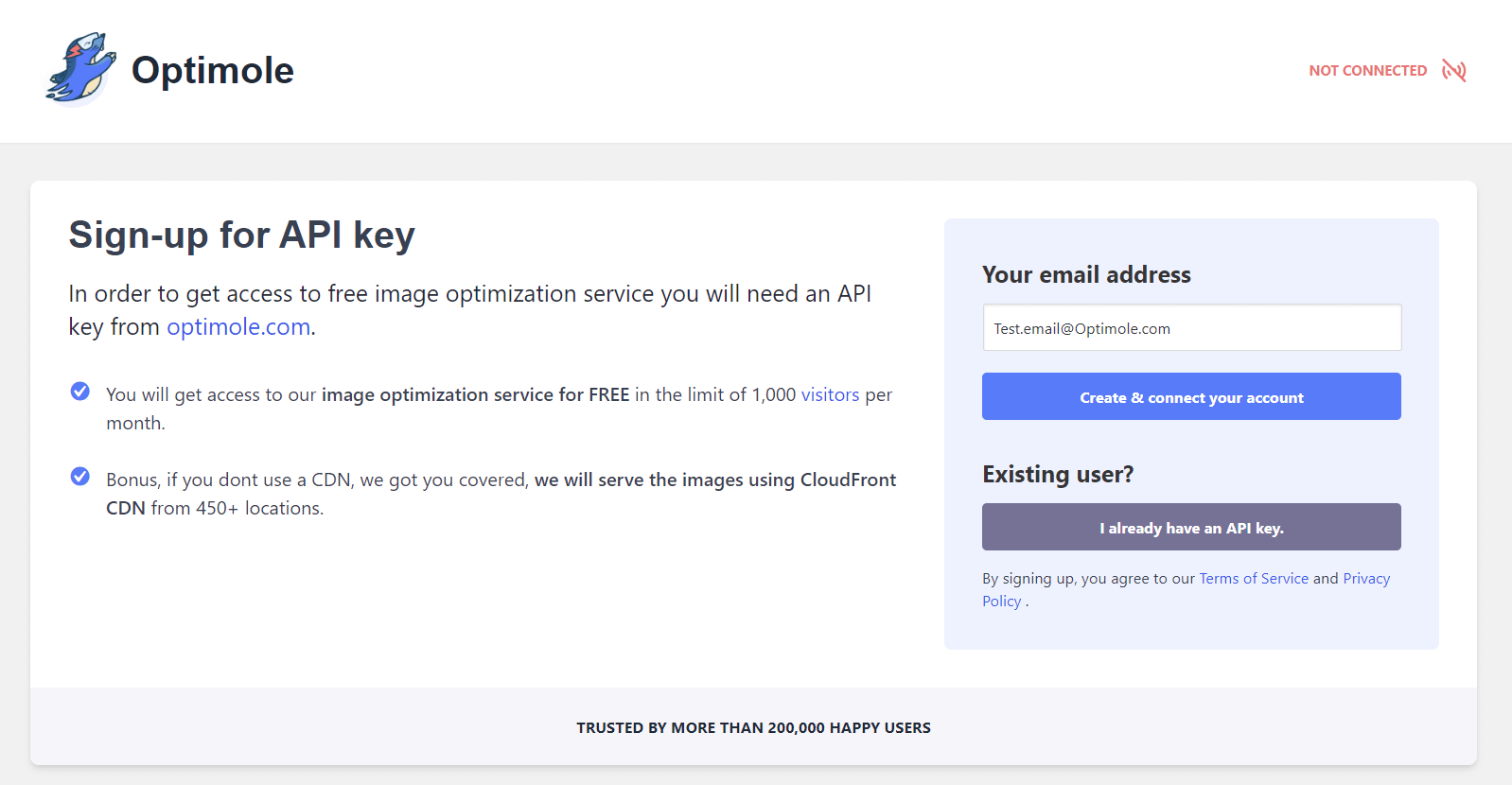
Task: Click the checkmark icon beside CloudFront CDN bullet
Action: (80, 477)
